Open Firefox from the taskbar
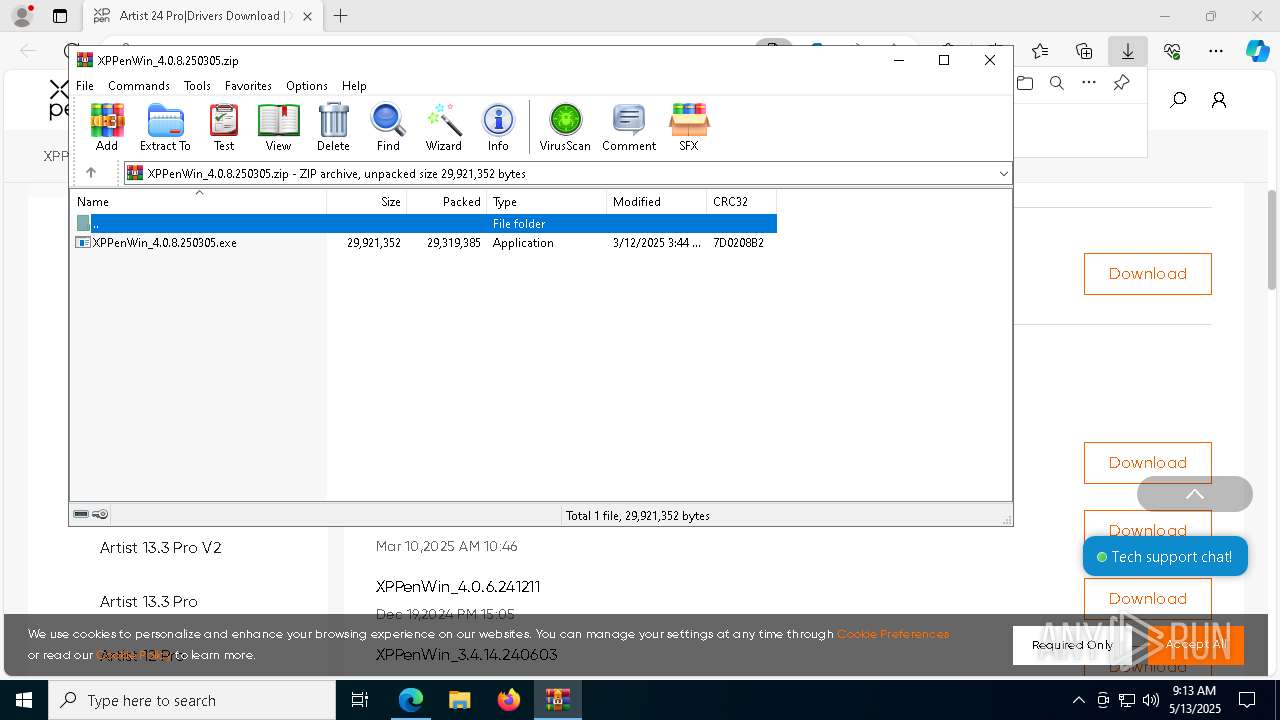The width and height of the screenshot is (1280, 720). coord(509,700)
